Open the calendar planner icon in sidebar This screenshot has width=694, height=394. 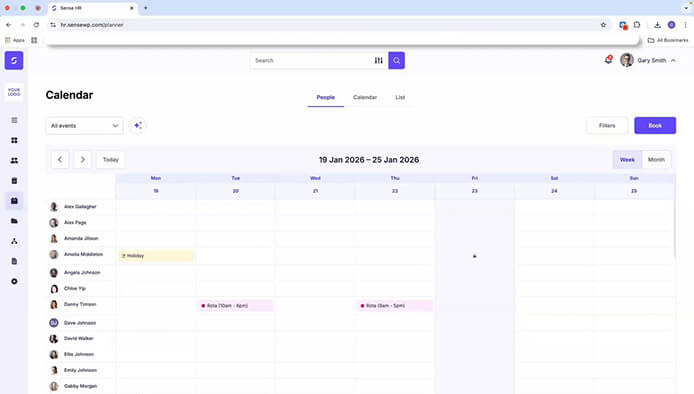tap(14, 201)
